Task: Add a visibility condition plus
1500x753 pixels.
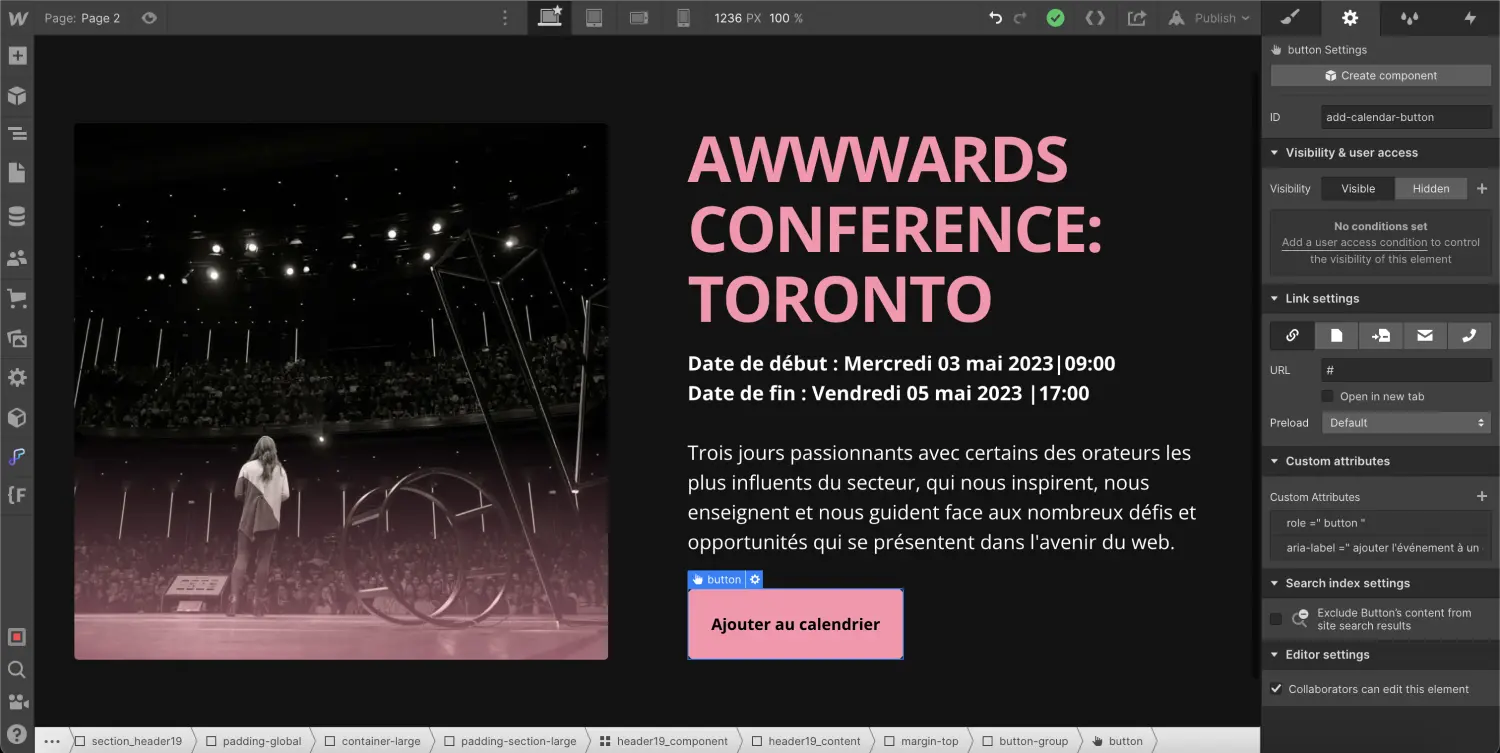Action: 1482,188
